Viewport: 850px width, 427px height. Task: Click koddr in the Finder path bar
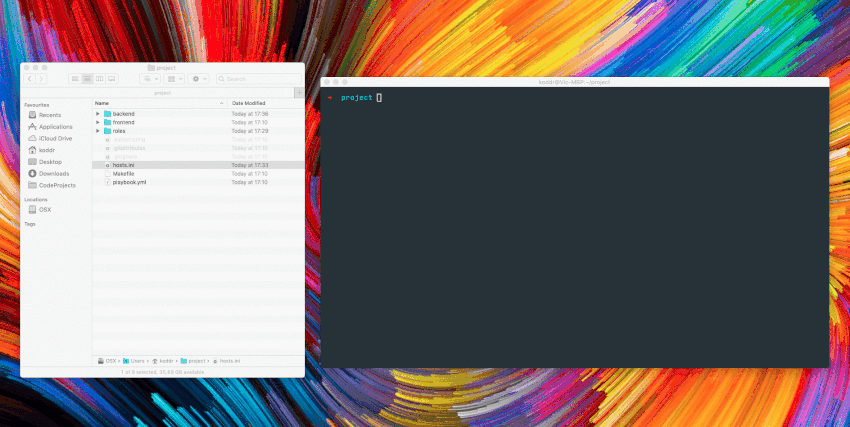163,361
